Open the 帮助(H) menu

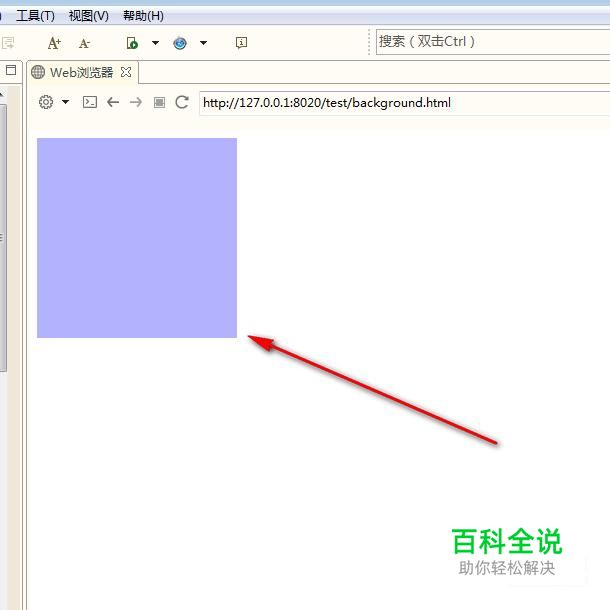(143, 16)
